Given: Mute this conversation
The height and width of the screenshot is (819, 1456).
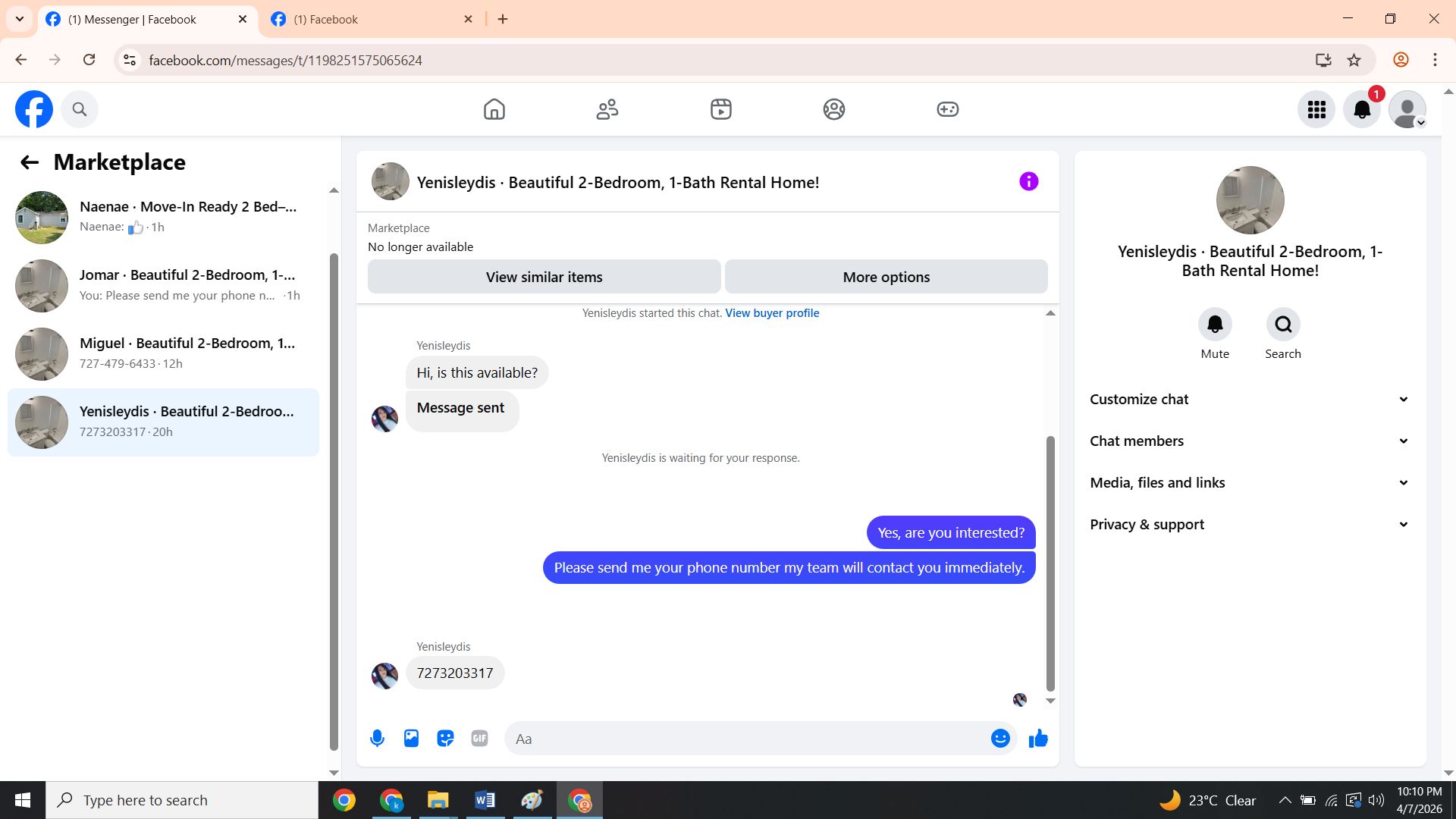Looking at the screenshot, I should click(1215, 325).
